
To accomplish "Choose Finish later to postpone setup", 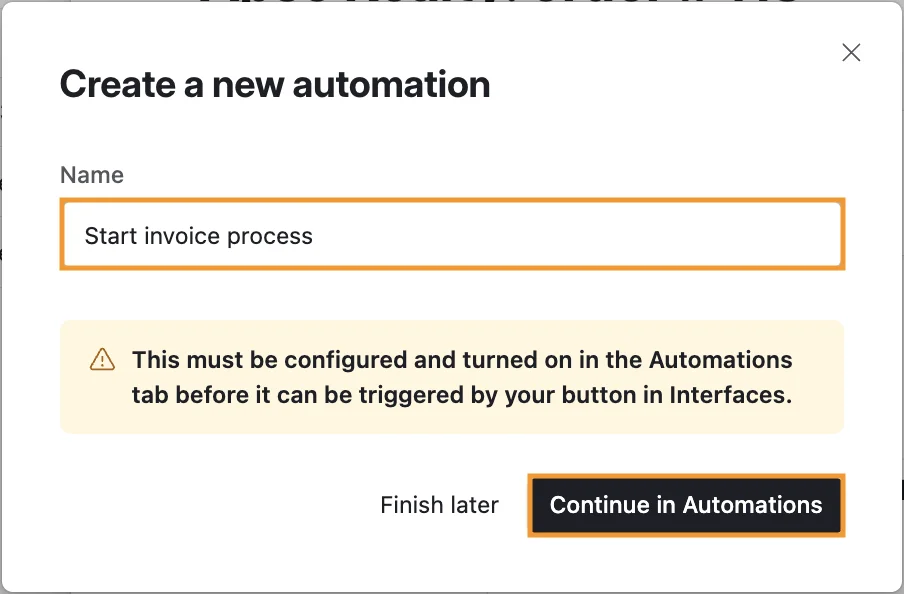I will pos(439,505).
